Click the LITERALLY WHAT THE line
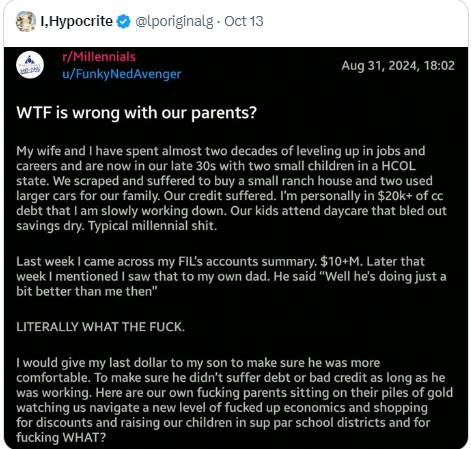This screenshot has width=471, height=449. click(100, 327)
